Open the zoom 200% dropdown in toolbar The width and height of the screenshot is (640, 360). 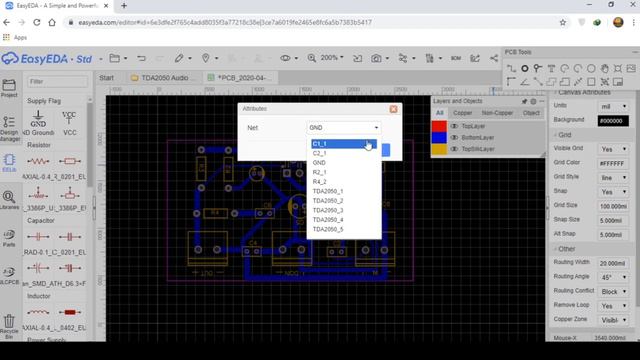(x=331, y=58)
